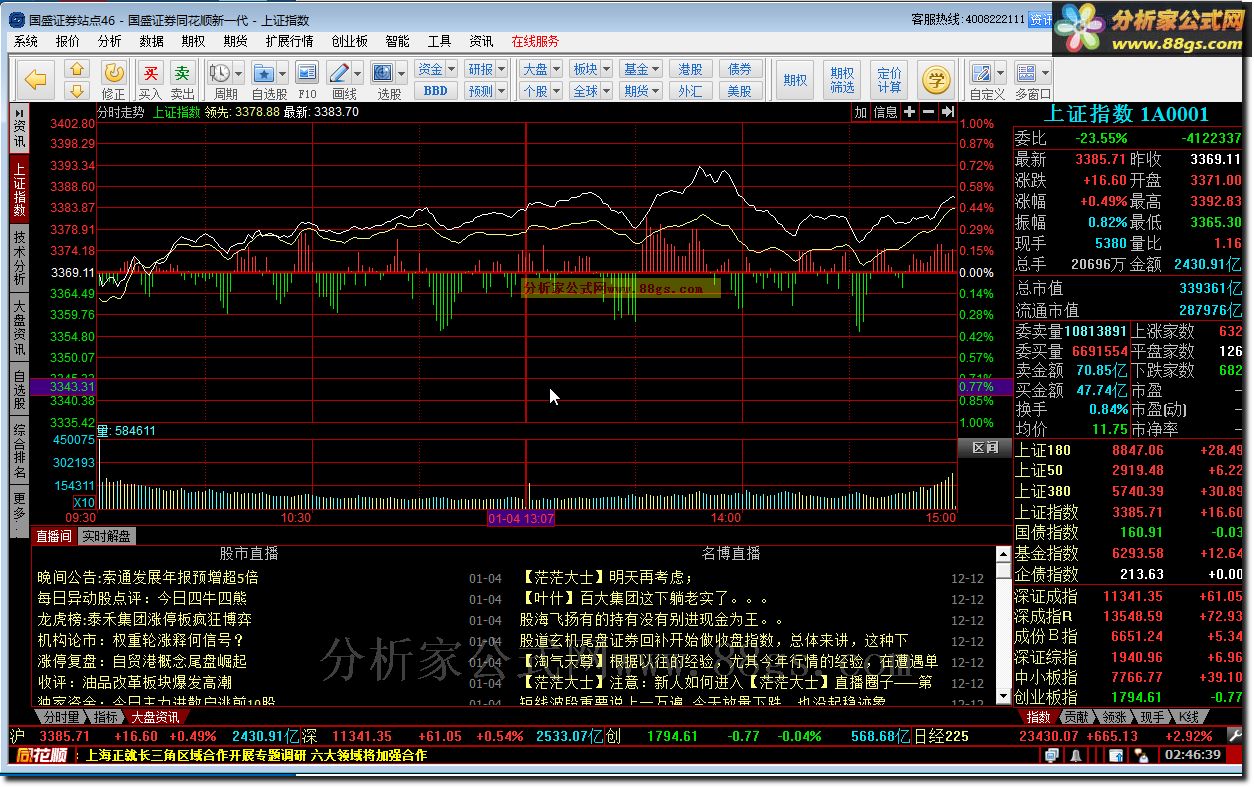The height and width of the screenshot is (787, 1254).
Task: Click the news panel scrollbar down arrow
Action: point(1004,698)
